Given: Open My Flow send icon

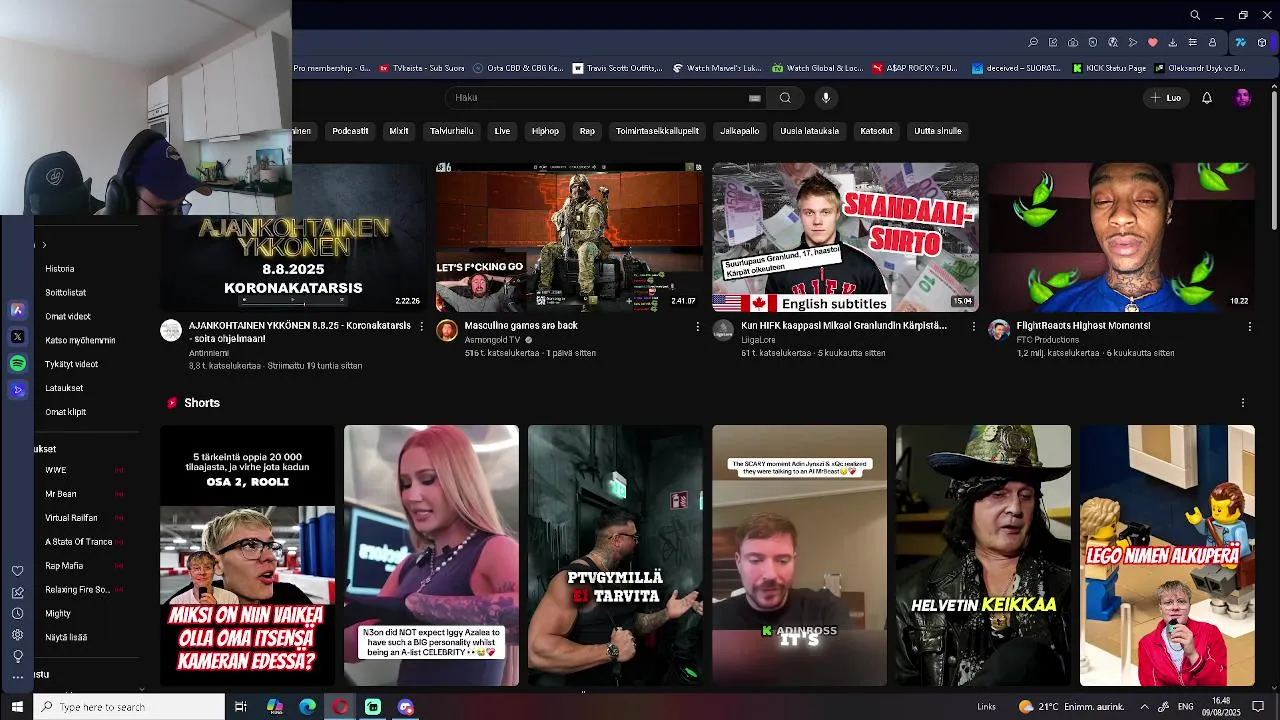Looking at the screenshot, I should [x=1133, y=42].
